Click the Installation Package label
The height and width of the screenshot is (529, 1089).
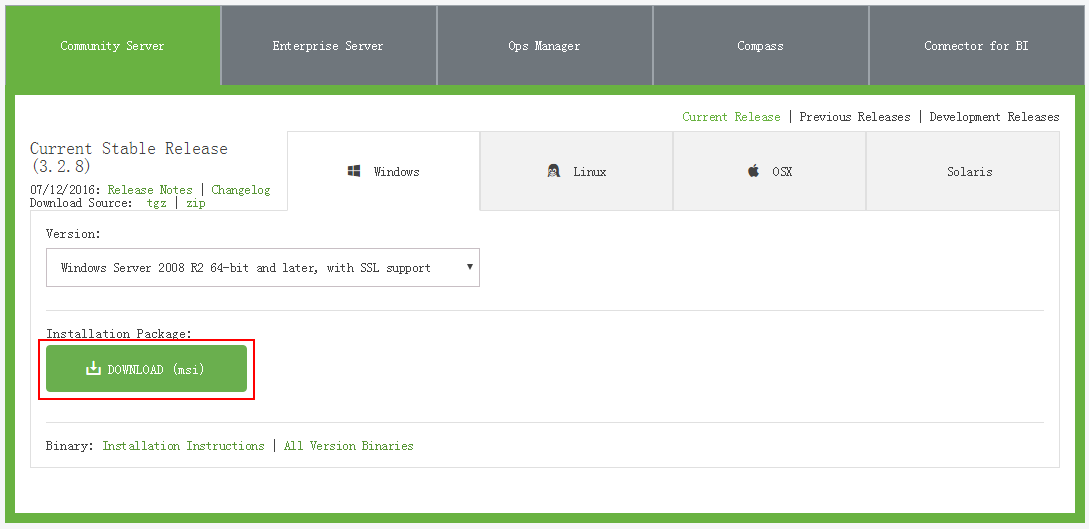pos(118,334)
